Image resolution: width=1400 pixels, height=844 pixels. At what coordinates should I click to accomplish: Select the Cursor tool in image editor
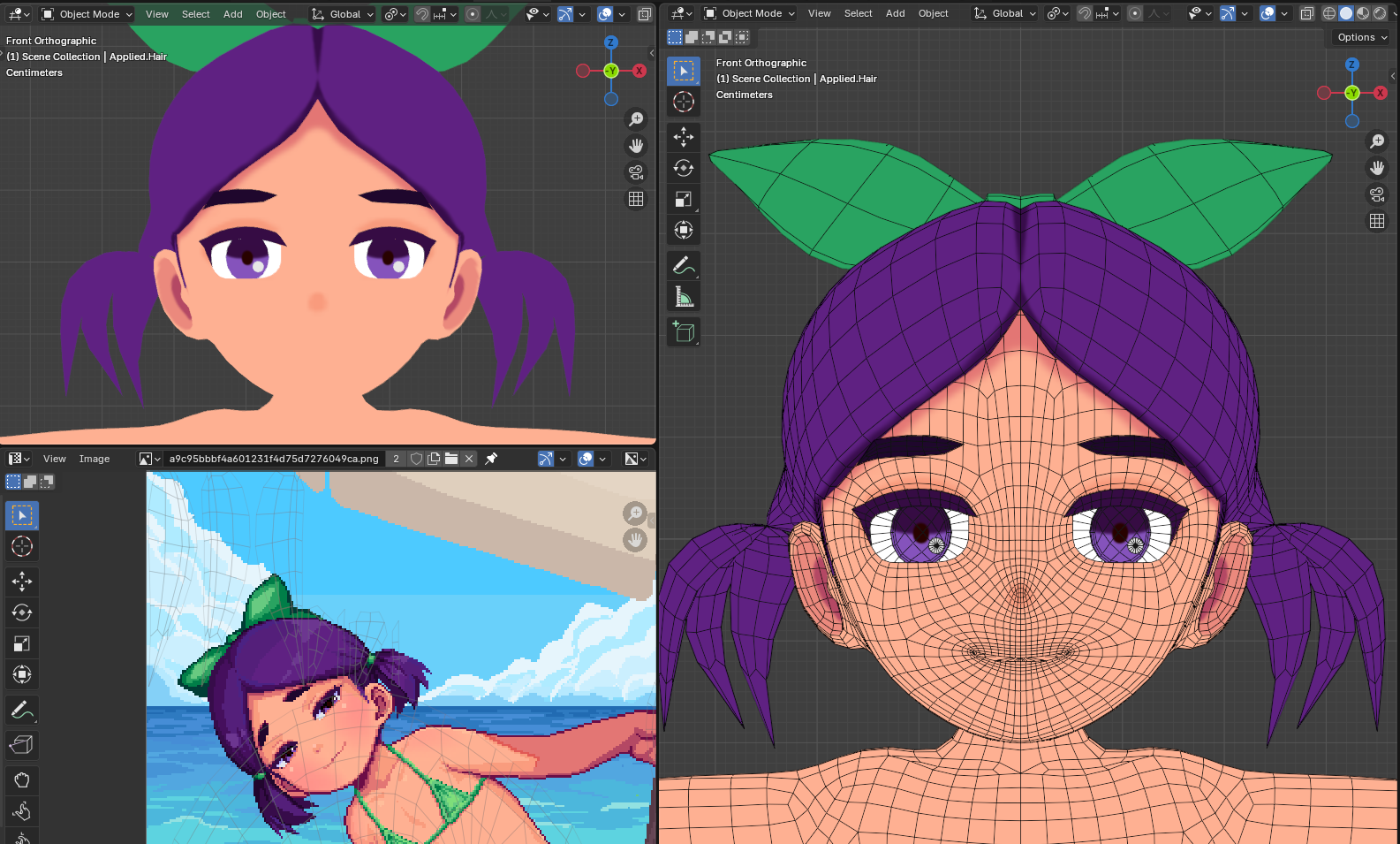(22, 546)
